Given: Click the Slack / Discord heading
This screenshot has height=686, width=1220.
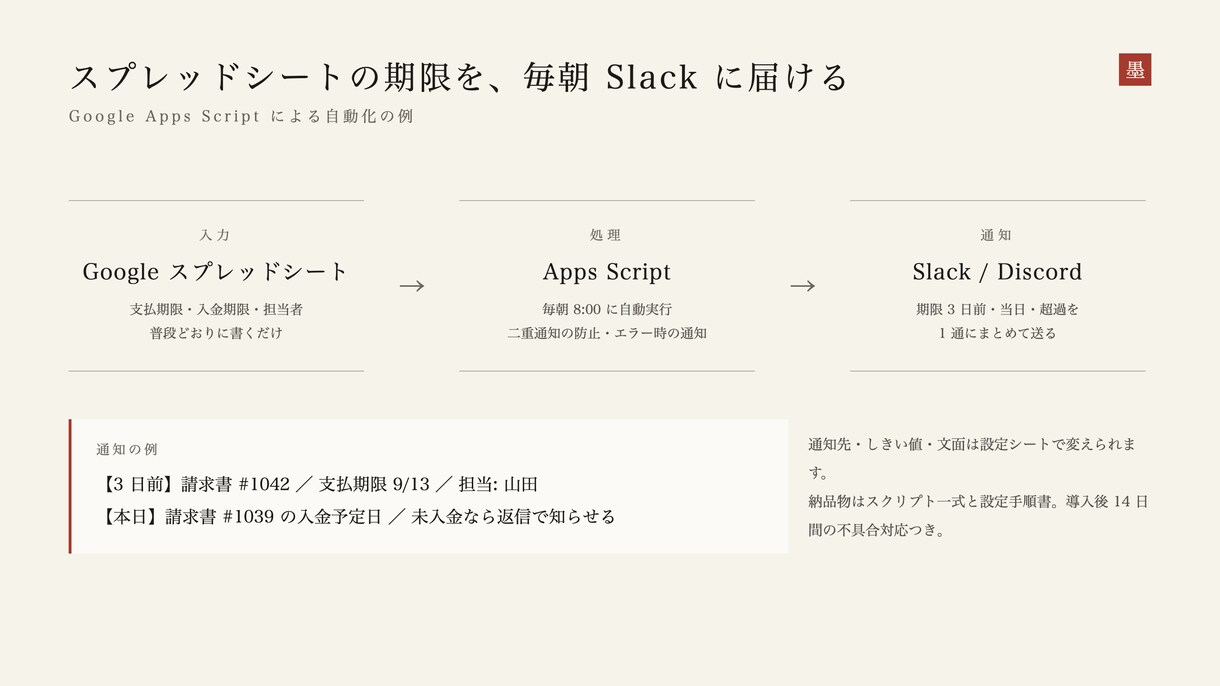Looking at the screenshot, I should [997, 271].
